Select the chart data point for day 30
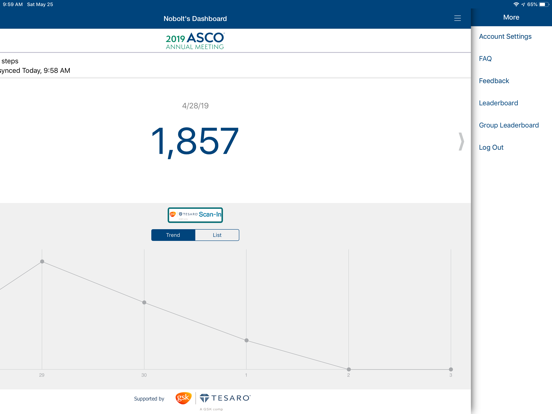552x414 pixels. [144, 302]
